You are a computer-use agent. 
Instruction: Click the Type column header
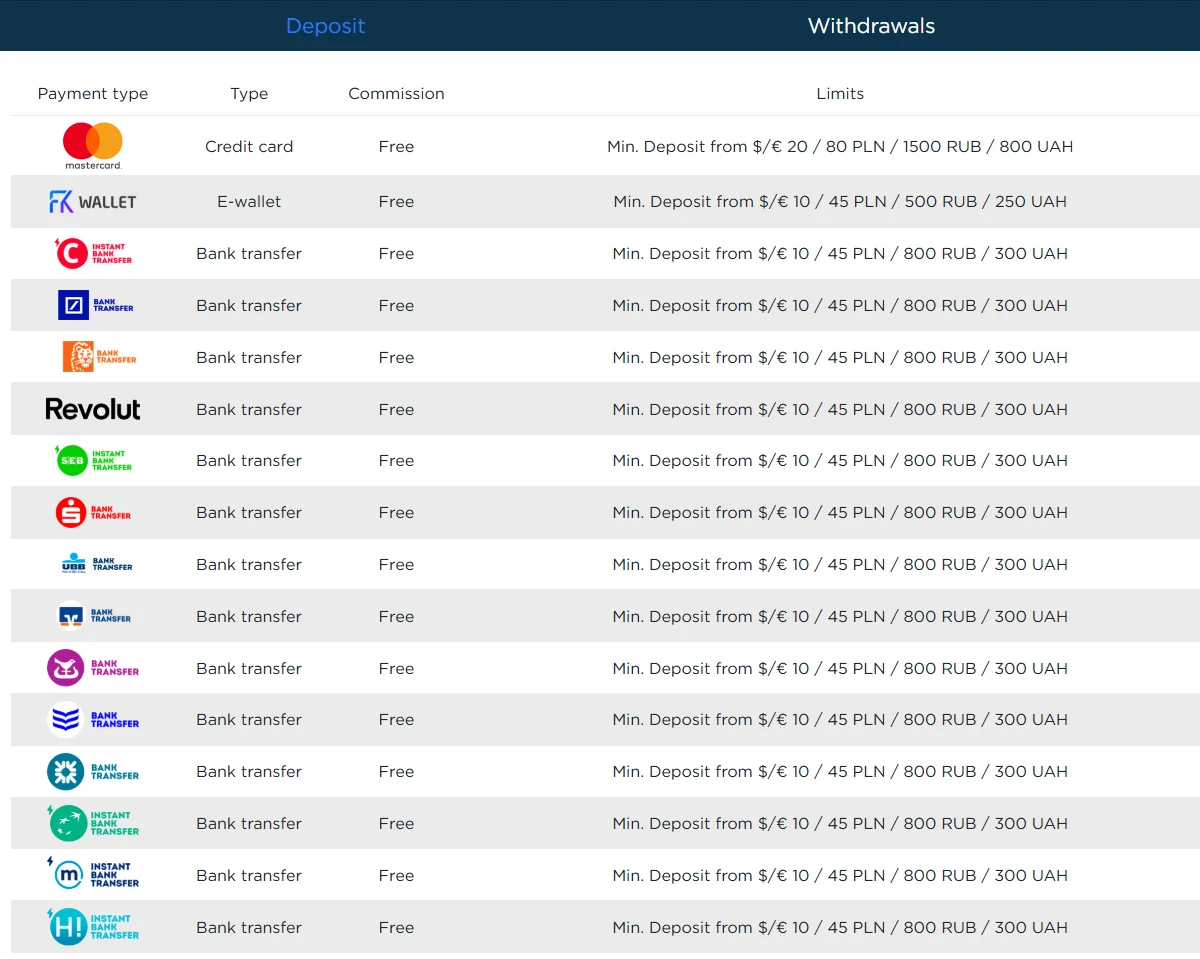coord(249,94)
